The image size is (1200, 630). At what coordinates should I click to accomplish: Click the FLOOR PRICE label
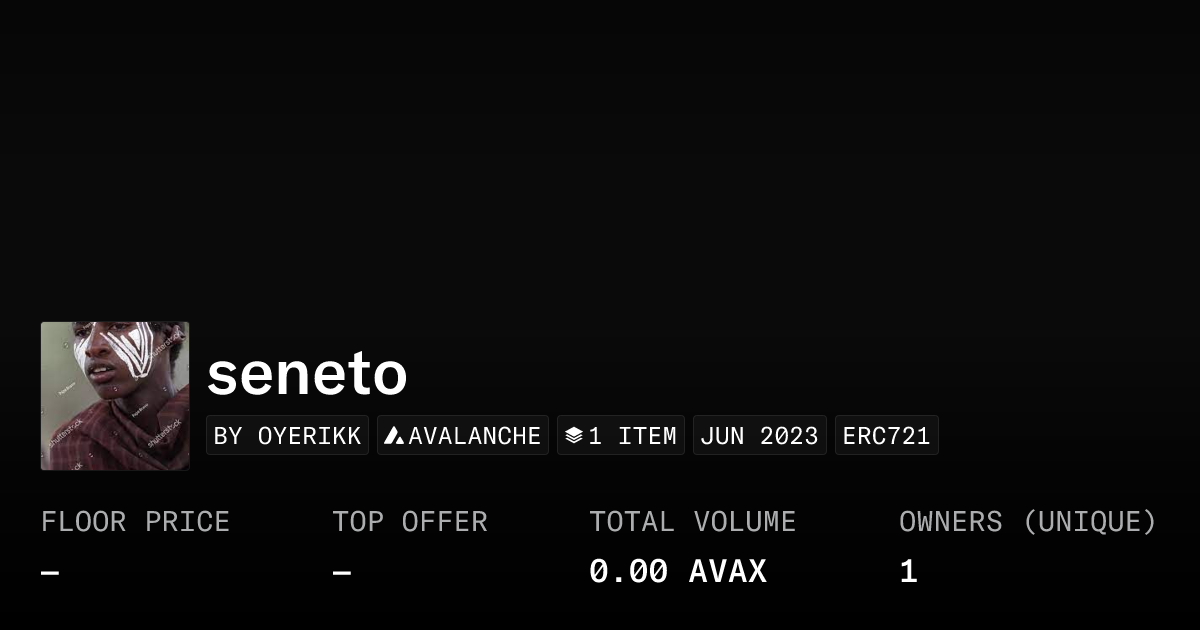[135, 522]
